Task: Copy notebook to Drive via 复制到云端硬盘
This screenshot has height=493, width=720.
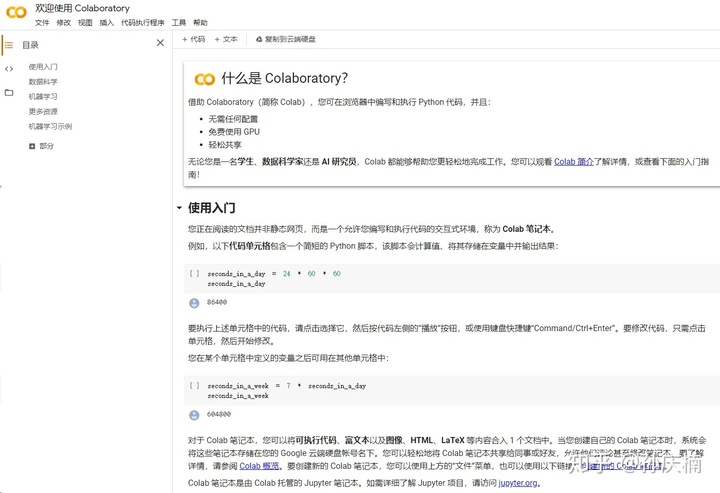Action: click(286, 39)
